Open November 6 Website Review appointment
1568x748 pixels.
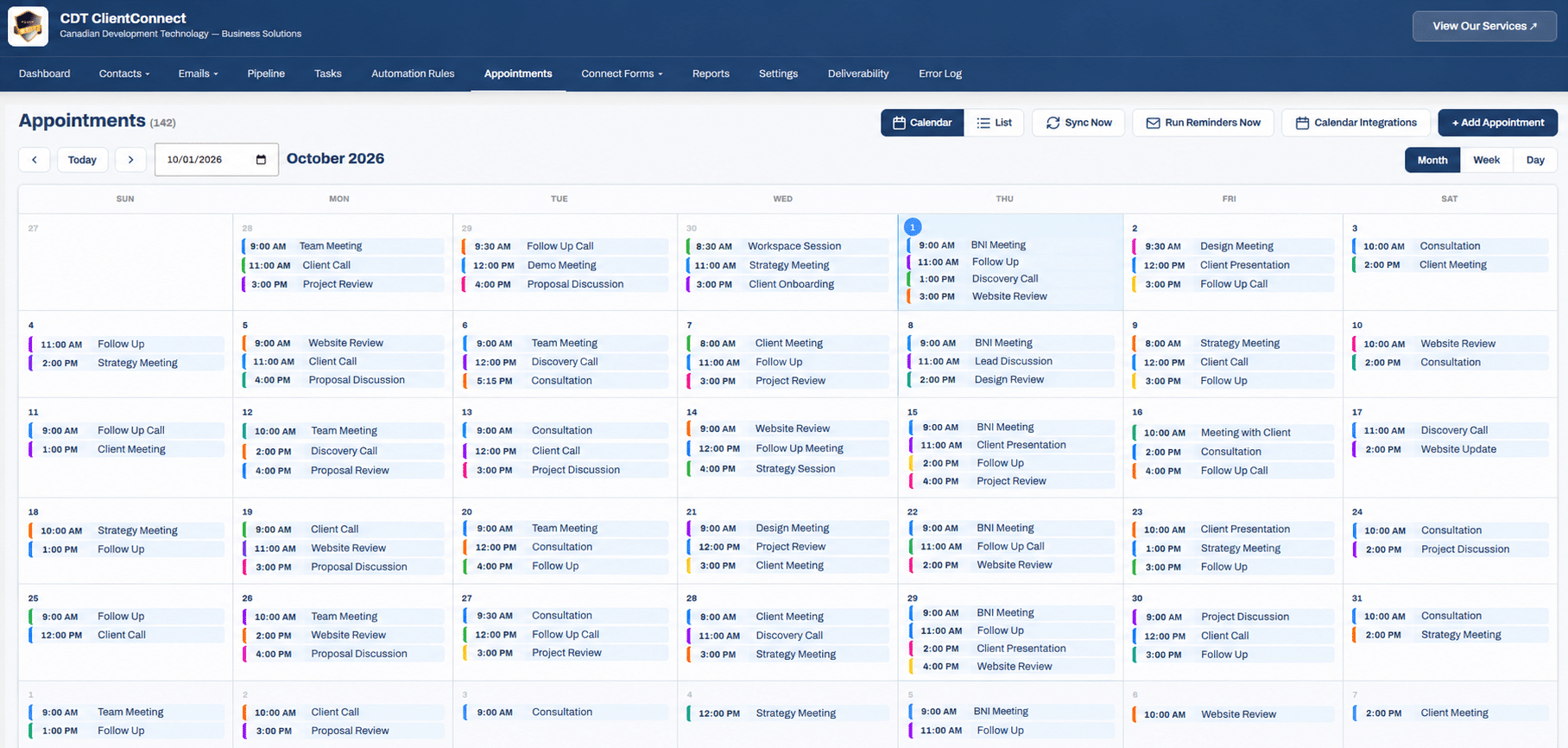1233,714
